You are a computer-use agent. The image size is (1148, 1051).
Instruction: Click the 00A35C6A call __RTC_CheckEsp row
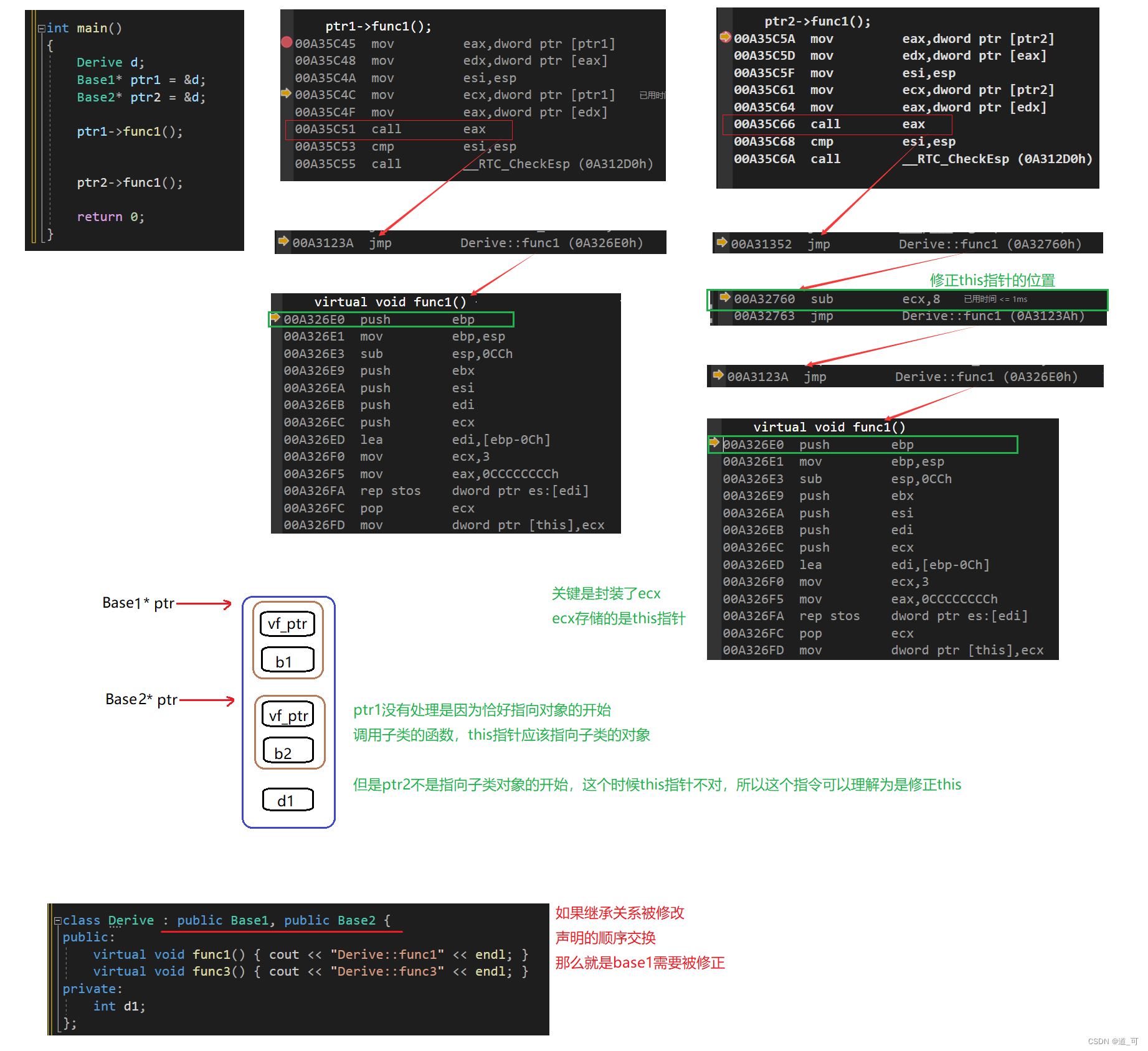[913, 159]
